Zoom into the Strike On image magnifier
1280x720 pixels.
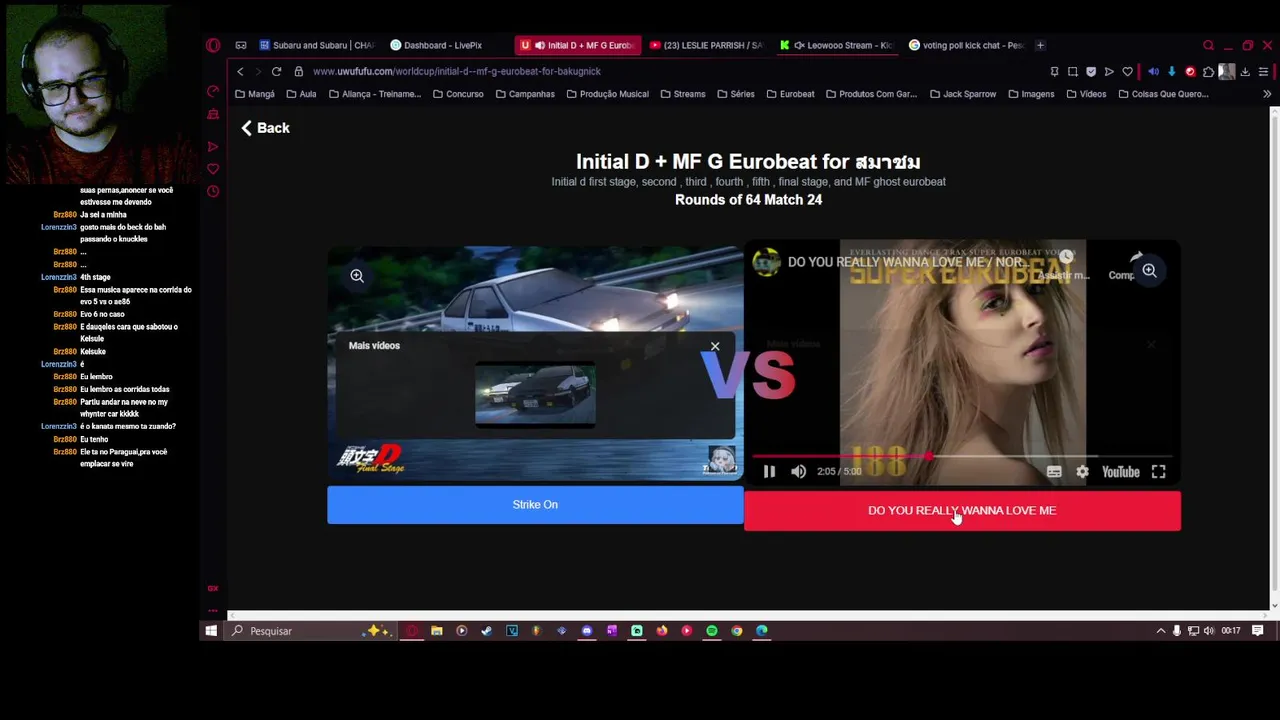[x=357, y=276]
